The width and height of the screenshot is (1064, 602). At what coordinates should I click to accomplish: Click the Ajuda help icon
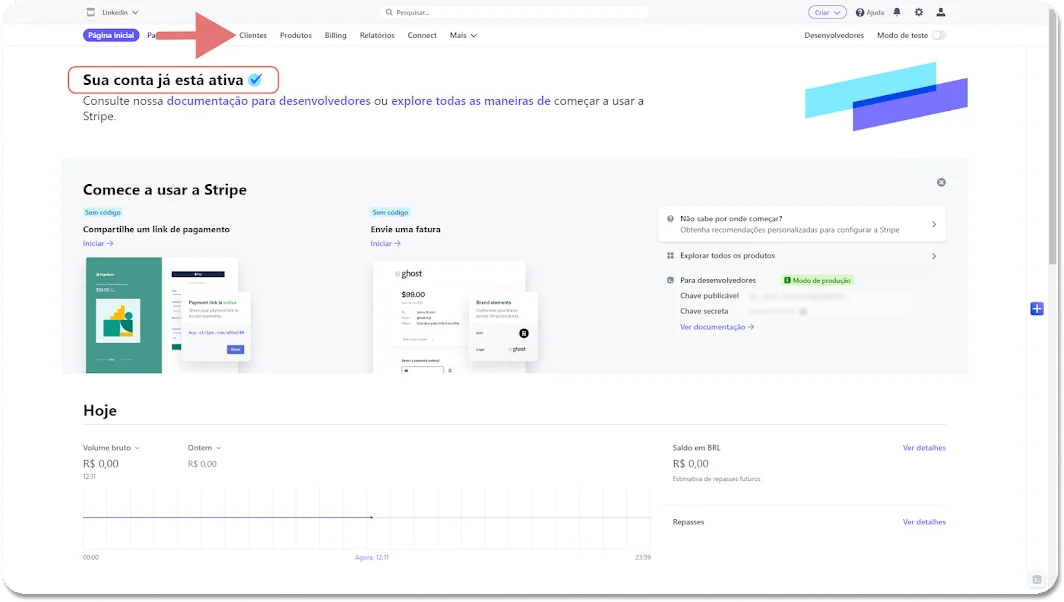point(860,12)
